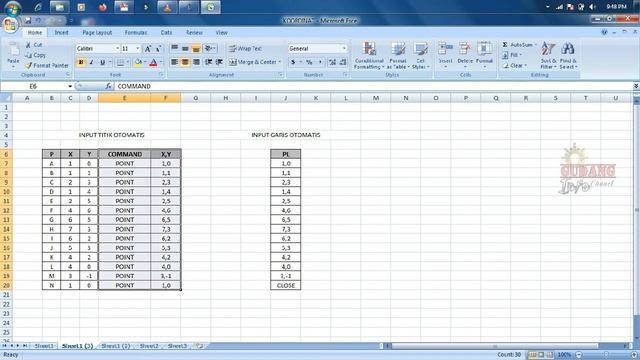Viewport: 640px width, 360px height.
Task: Zoom out with the minus button
Action: click(578, 355)
